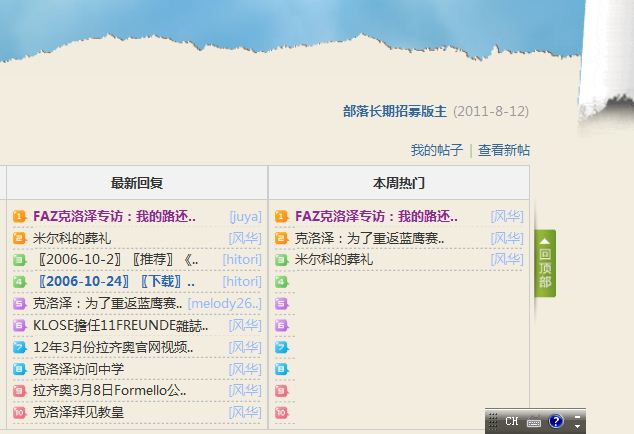Click [hitori] beside the 2006-10-24 post
This screenshot has width=634, height=434.
pyautogui.click(x=242, y=282)
